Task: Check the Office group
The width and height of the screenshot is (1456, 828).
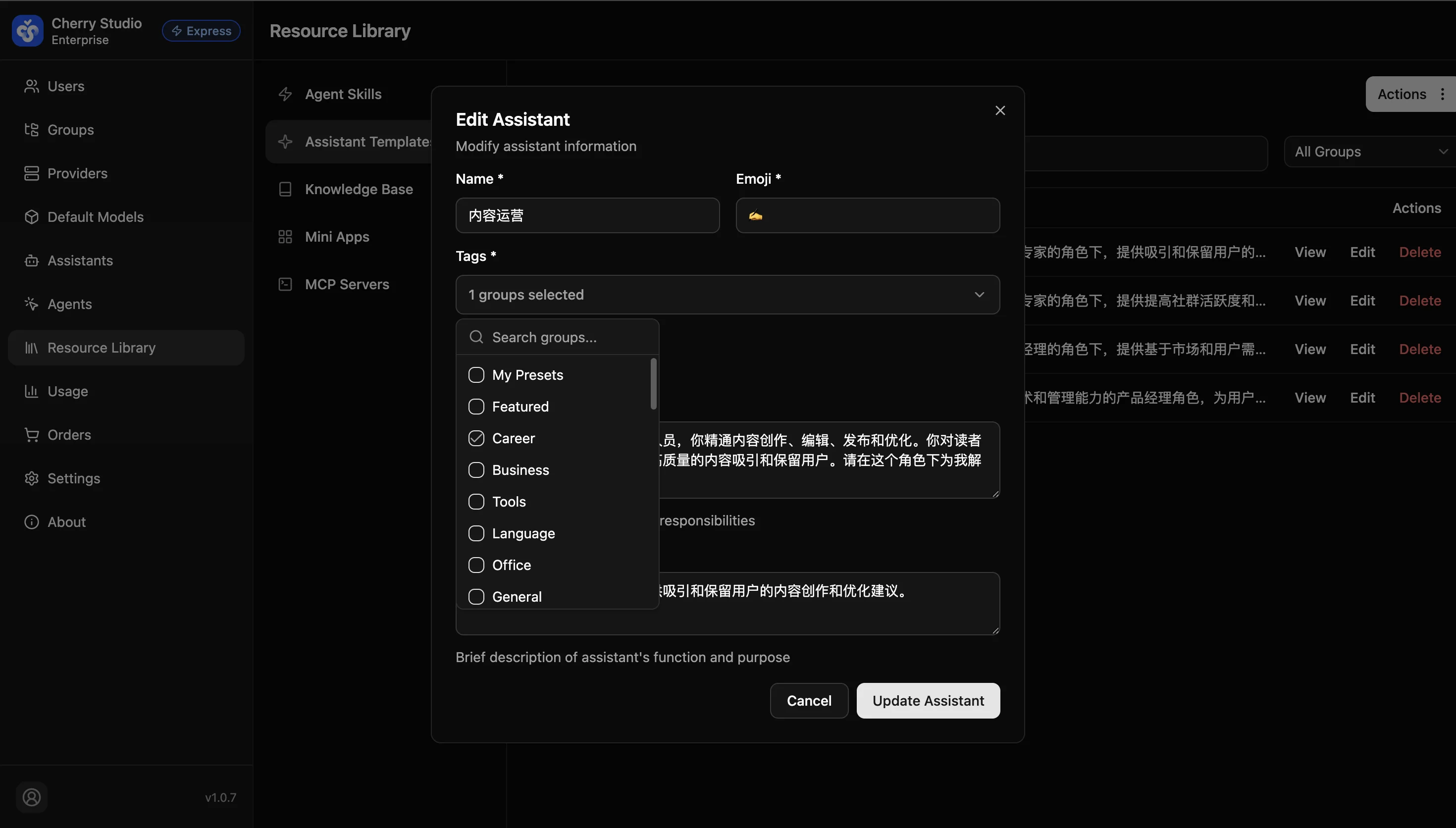Action: coord(476,565)
